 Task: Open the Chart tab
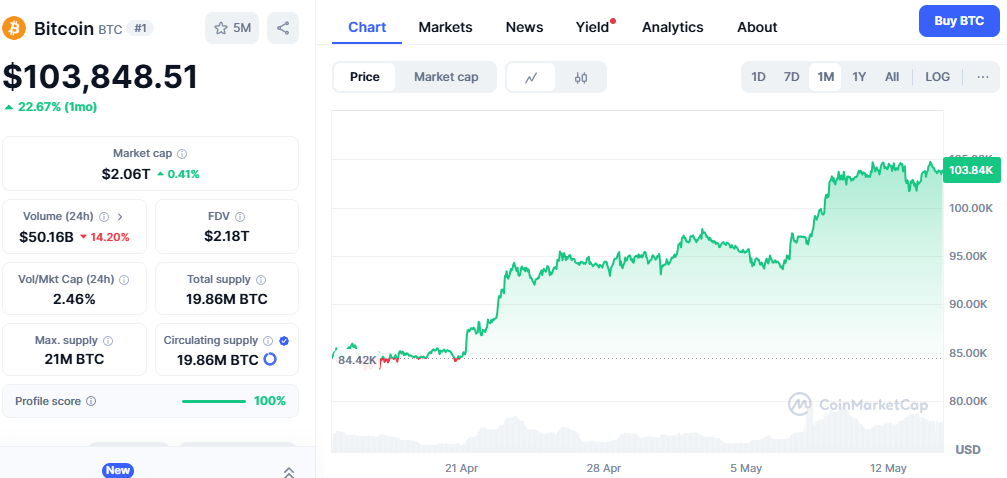click(x=367, y=27)
